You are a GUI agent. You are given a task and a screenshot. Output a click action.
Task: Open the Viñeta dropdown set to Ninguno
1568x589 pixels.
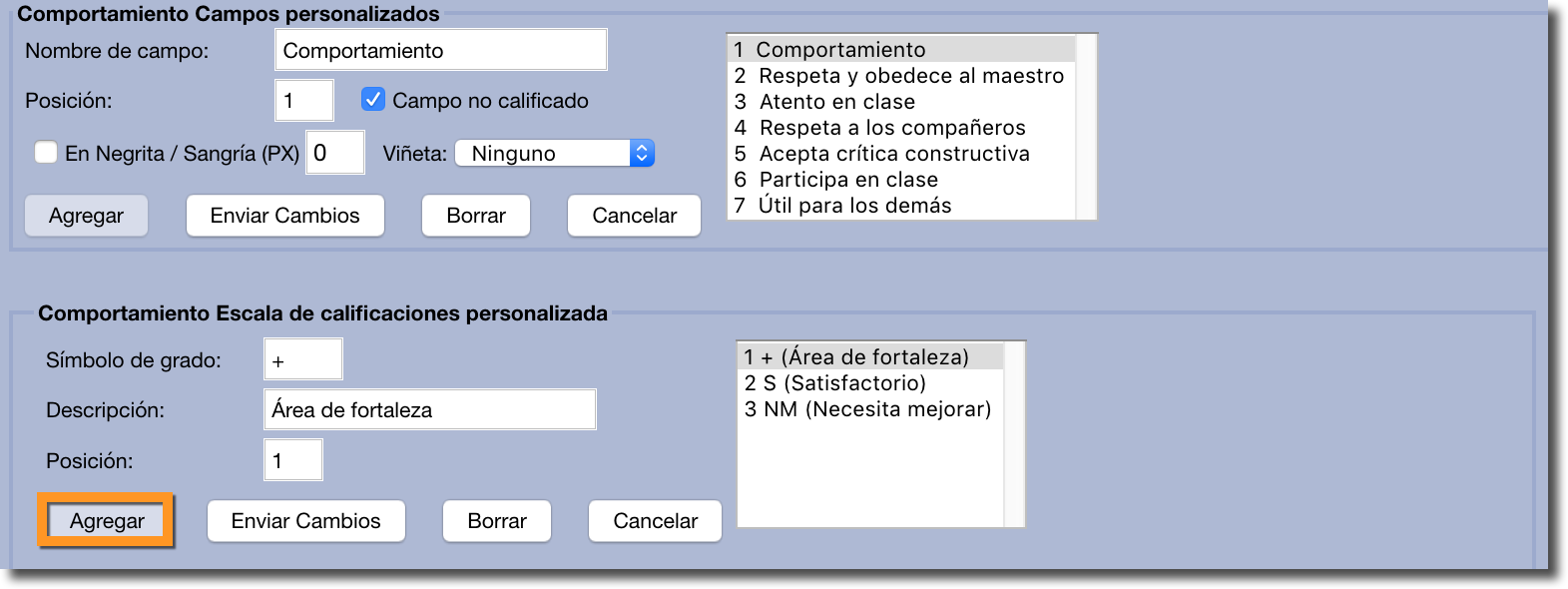[x=554, y=153]
